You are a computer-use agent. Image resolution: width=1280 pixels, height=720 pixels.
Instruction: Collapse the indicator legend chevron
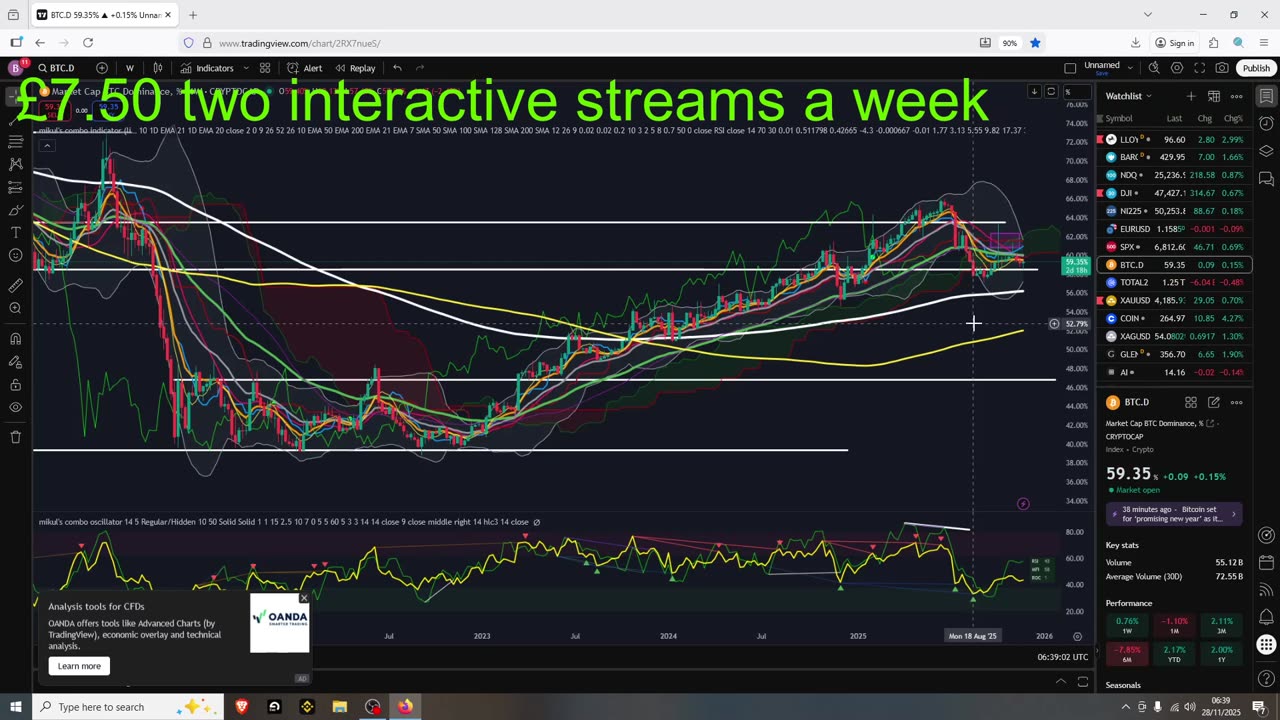[x=46, y=145]
